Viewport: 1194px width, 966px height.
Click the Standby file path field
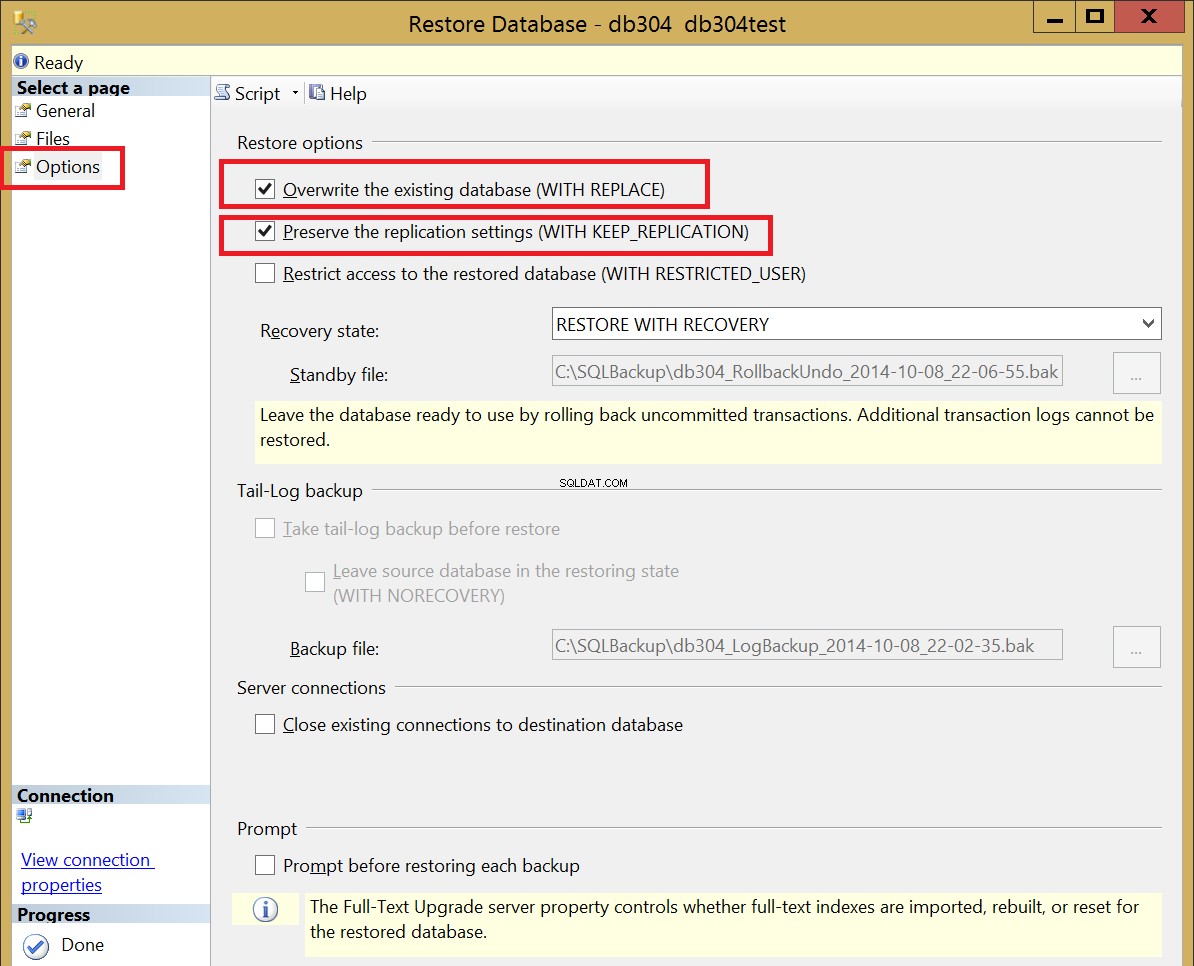[x=807, y=371]
